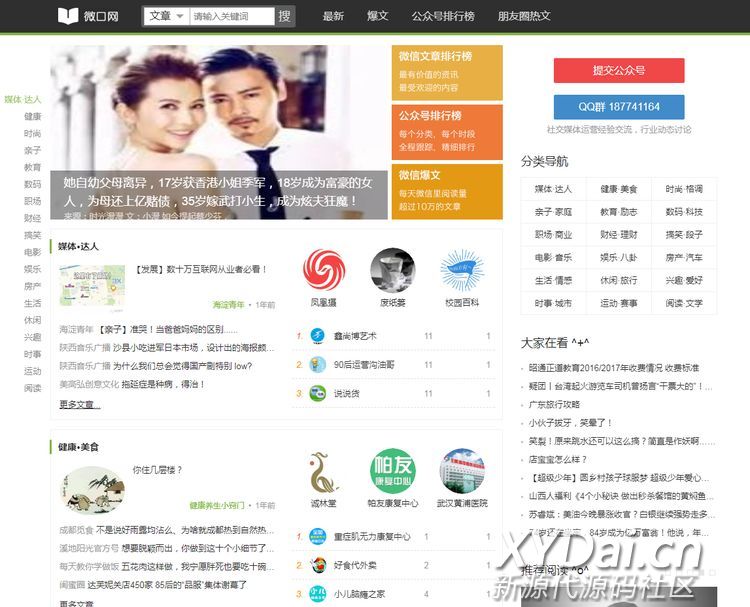Select 媒体·达人 in left sidebar

pos(22,99)
